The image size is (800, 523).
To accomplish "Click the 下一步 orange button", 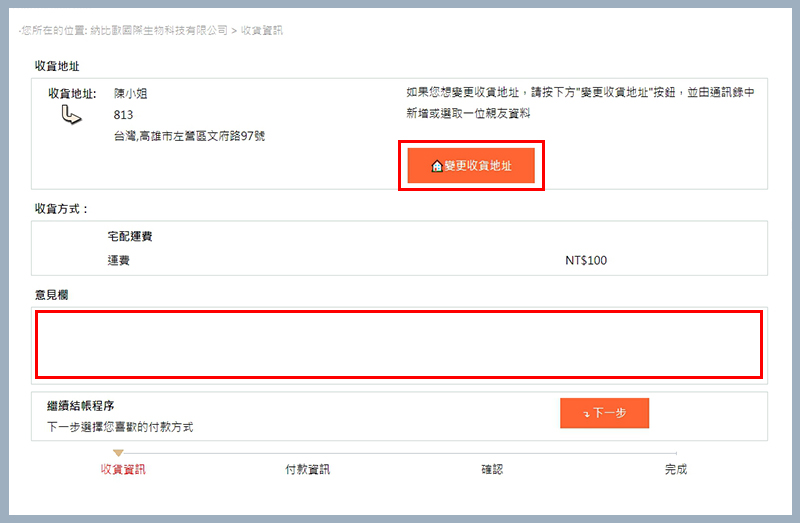I will tap(605, 413).
